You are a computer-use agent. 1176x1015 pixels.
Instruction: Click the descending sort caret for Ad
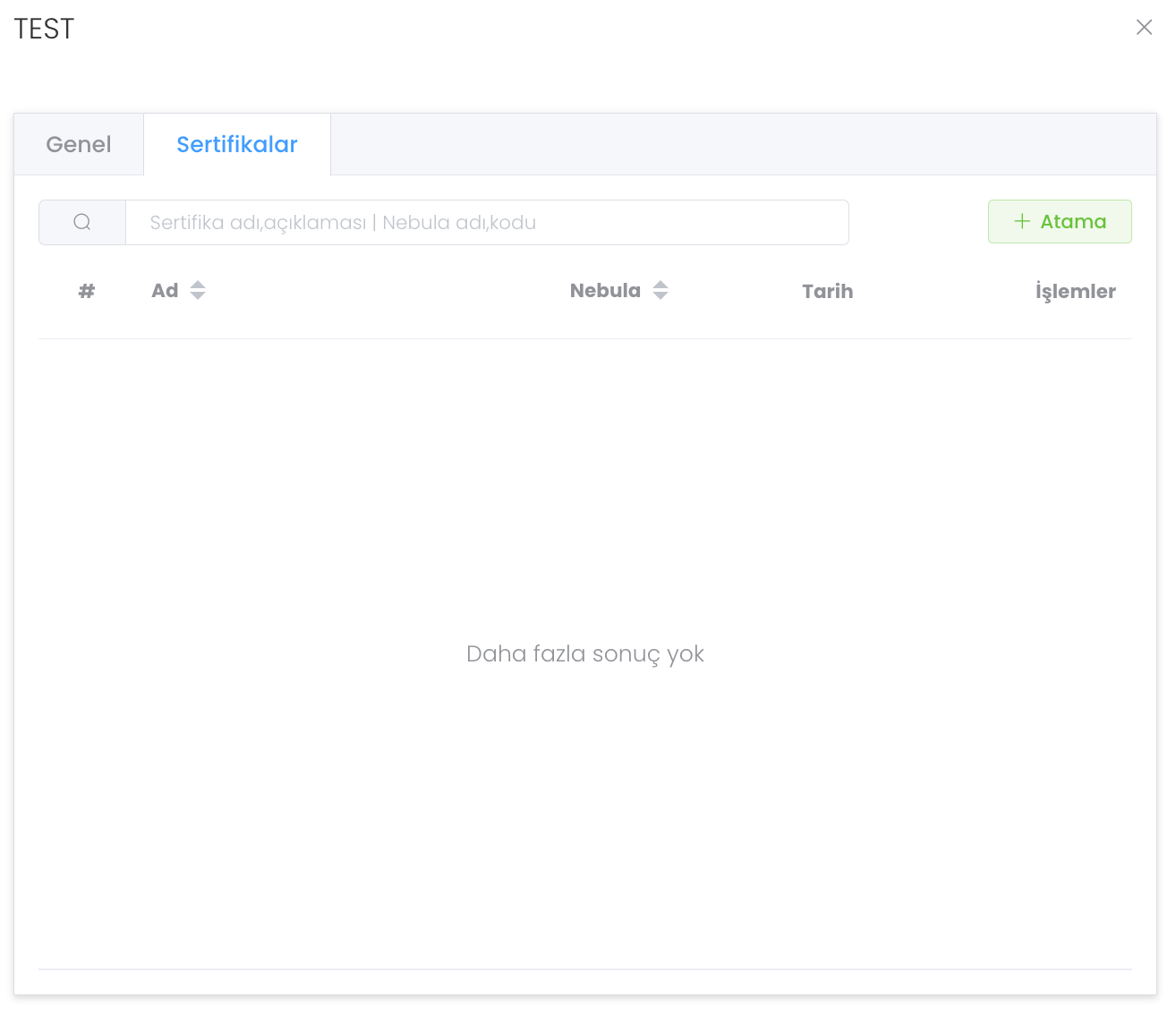(198, 296)
